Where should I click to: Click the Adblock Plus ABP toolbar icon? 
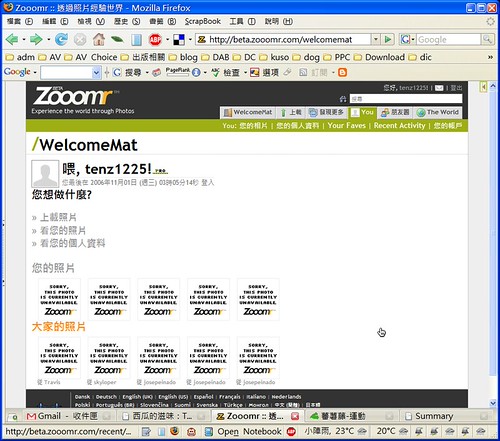[x=155, y=40]
